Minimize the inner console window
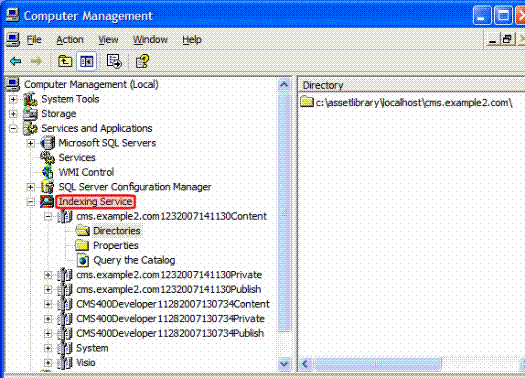 (492, 40)
